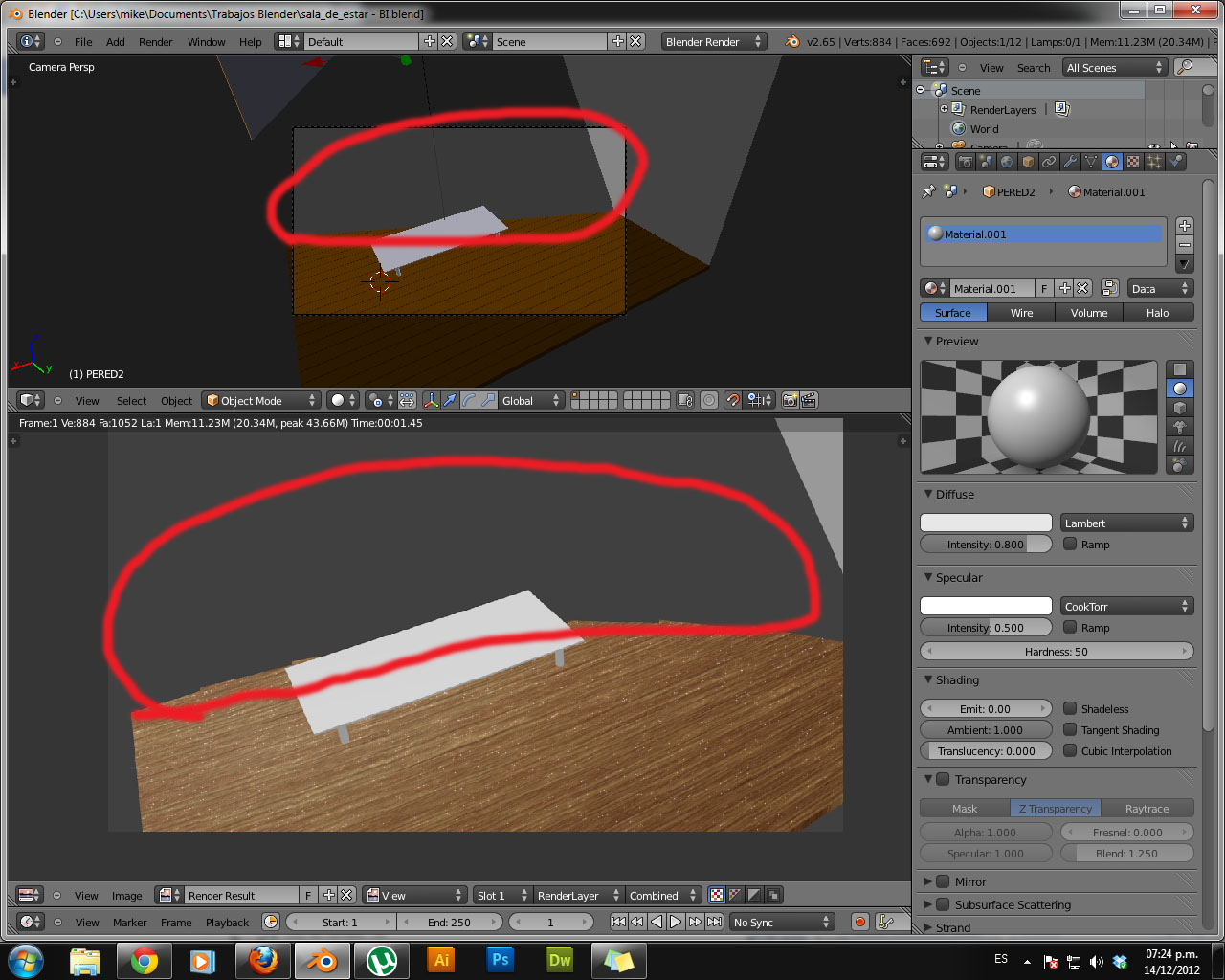Open Blender from the Windows taskbar
This screenshot has height=980, width=1225.
(322, 960)
